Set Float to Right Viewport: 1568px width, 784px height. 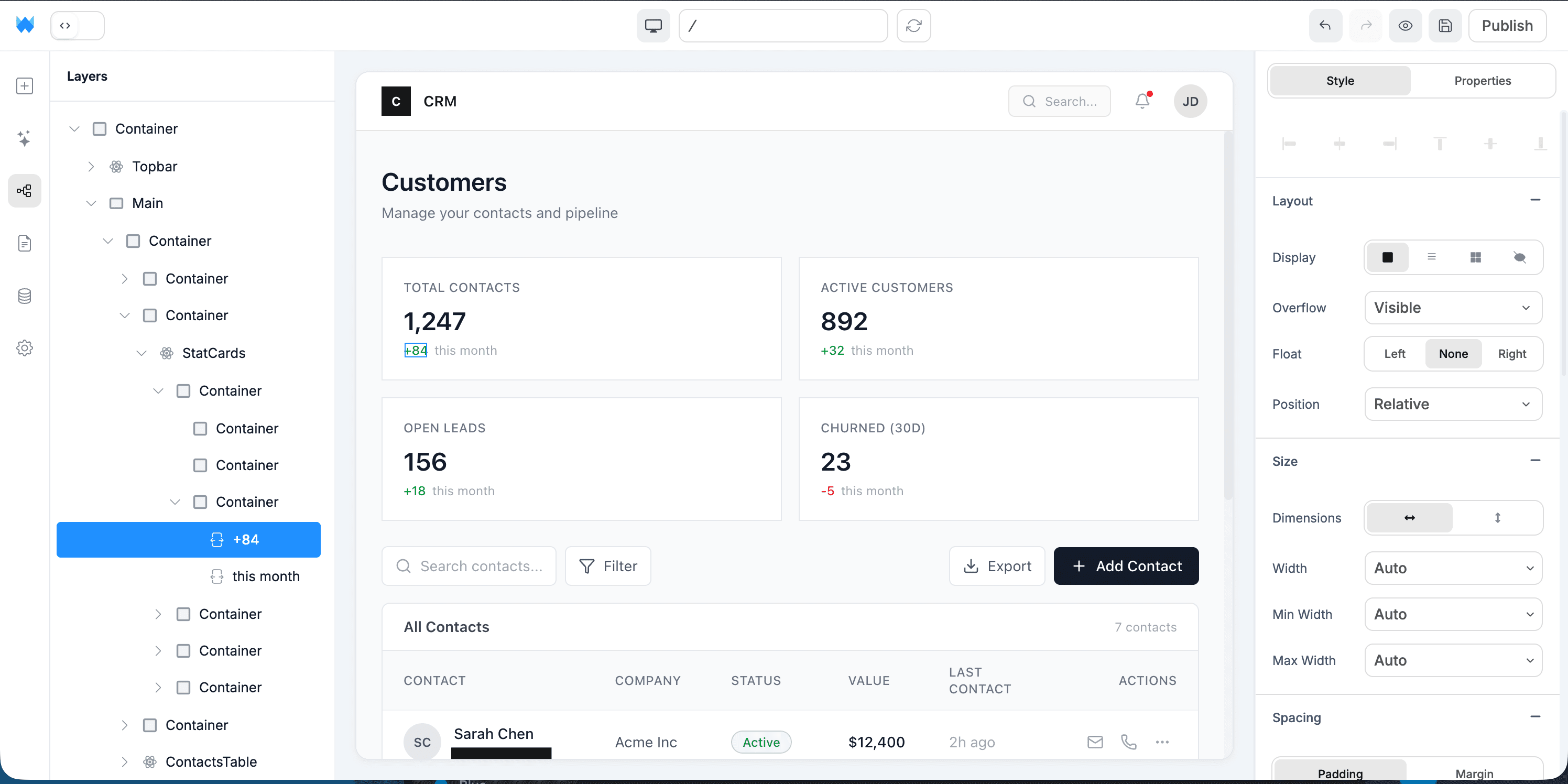coord(1512,354)
